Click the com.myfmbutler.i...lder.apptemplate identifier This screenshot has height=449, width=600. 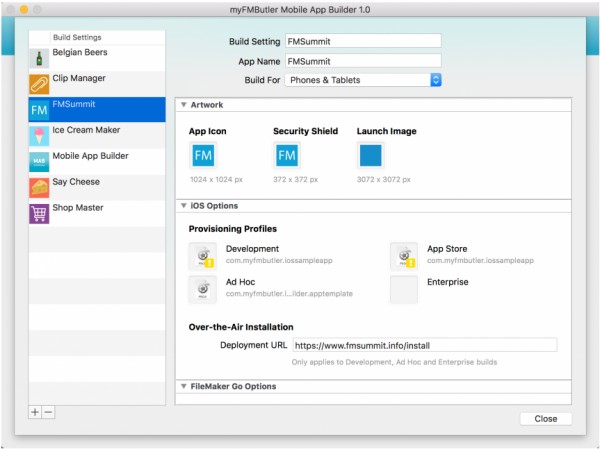tap(289, 294)
